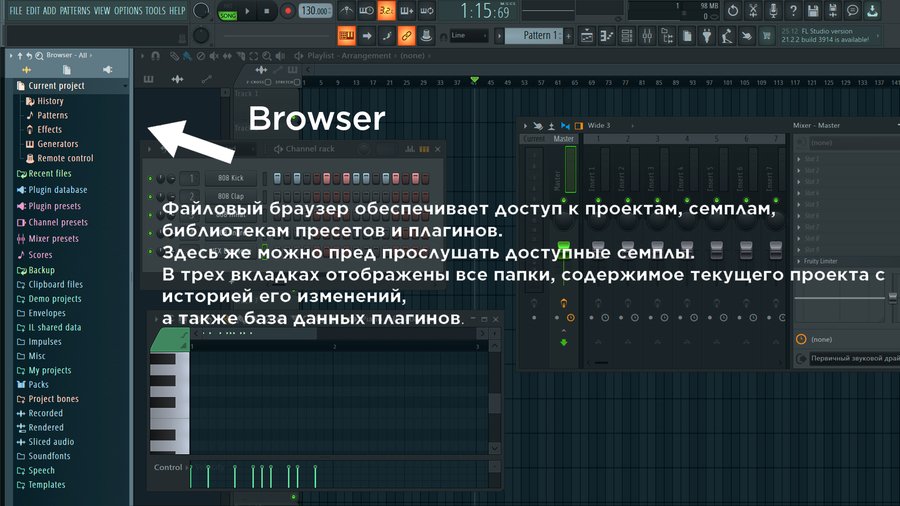Viewport: 900px width, 506px height.
Task: Open the Wide 3 mixer layout dropdown
Action: [609, 126]
